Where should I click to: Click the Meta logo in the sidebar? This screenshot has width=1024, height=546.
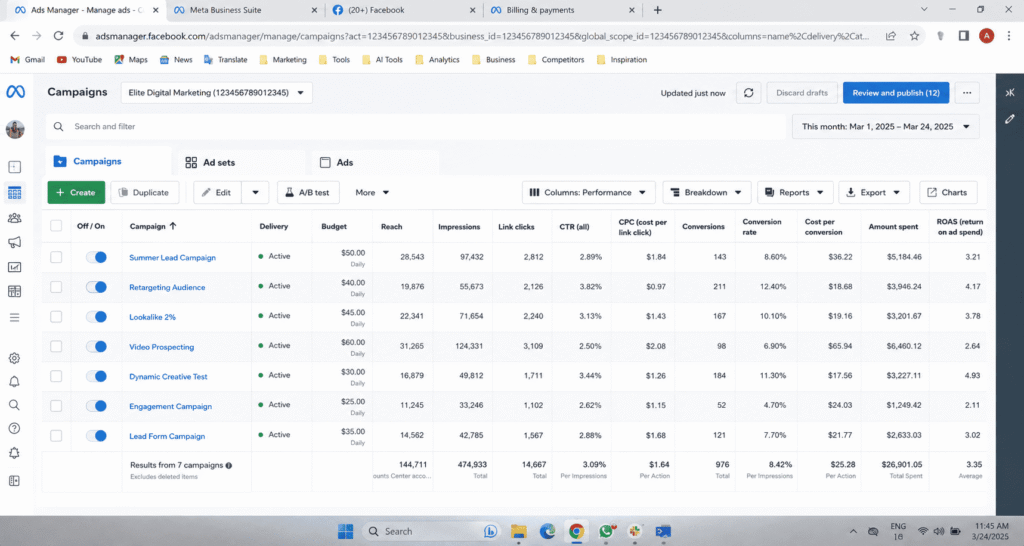15,92
